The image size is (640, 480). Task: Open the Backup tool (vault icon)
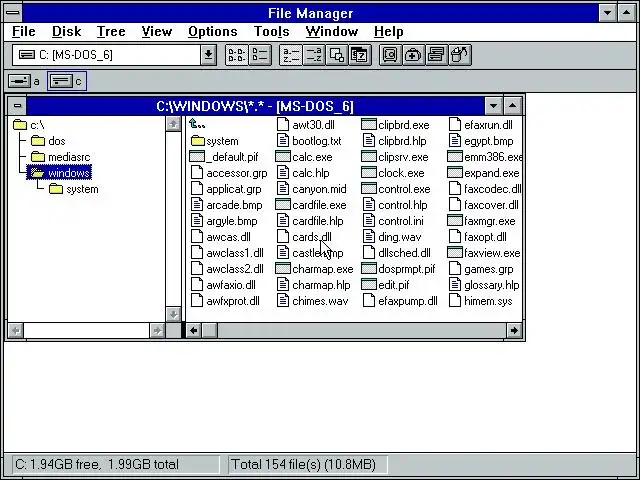coord(390,55)
